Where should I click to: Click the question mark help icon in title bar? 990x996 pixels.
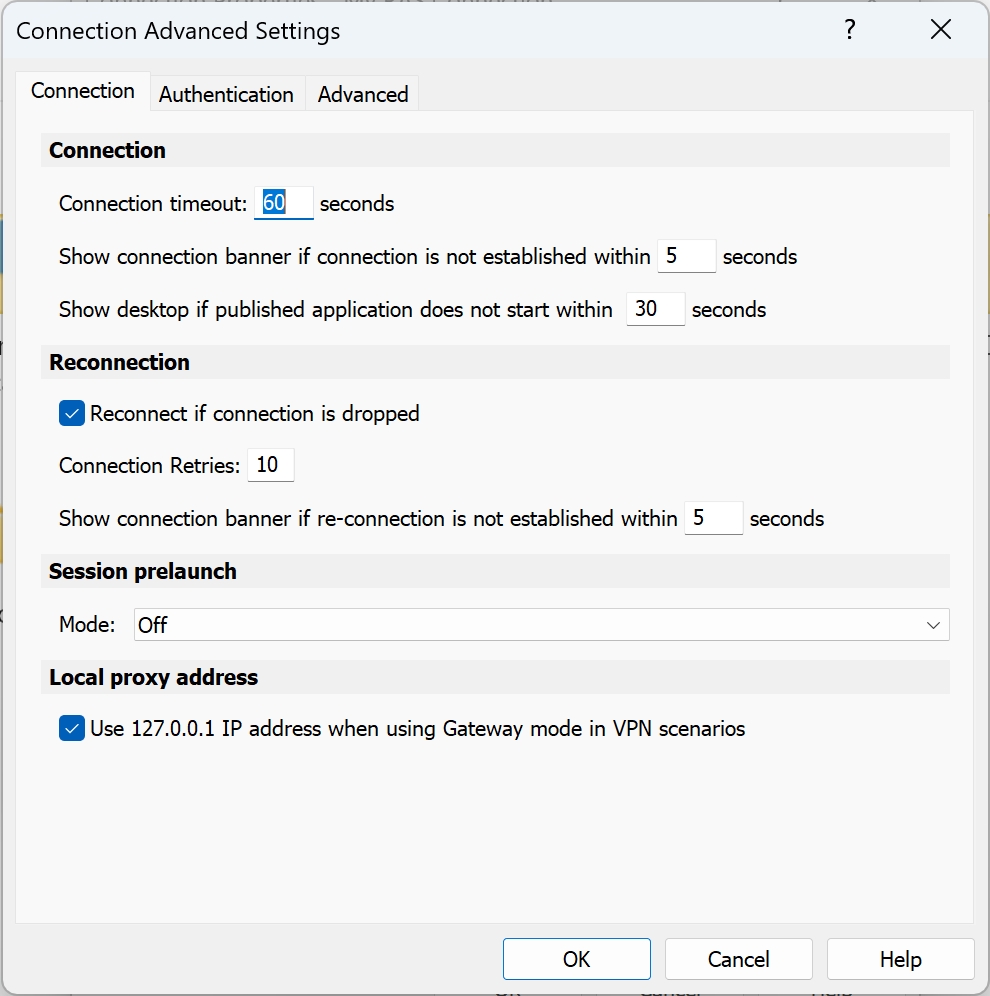[849, 30]
